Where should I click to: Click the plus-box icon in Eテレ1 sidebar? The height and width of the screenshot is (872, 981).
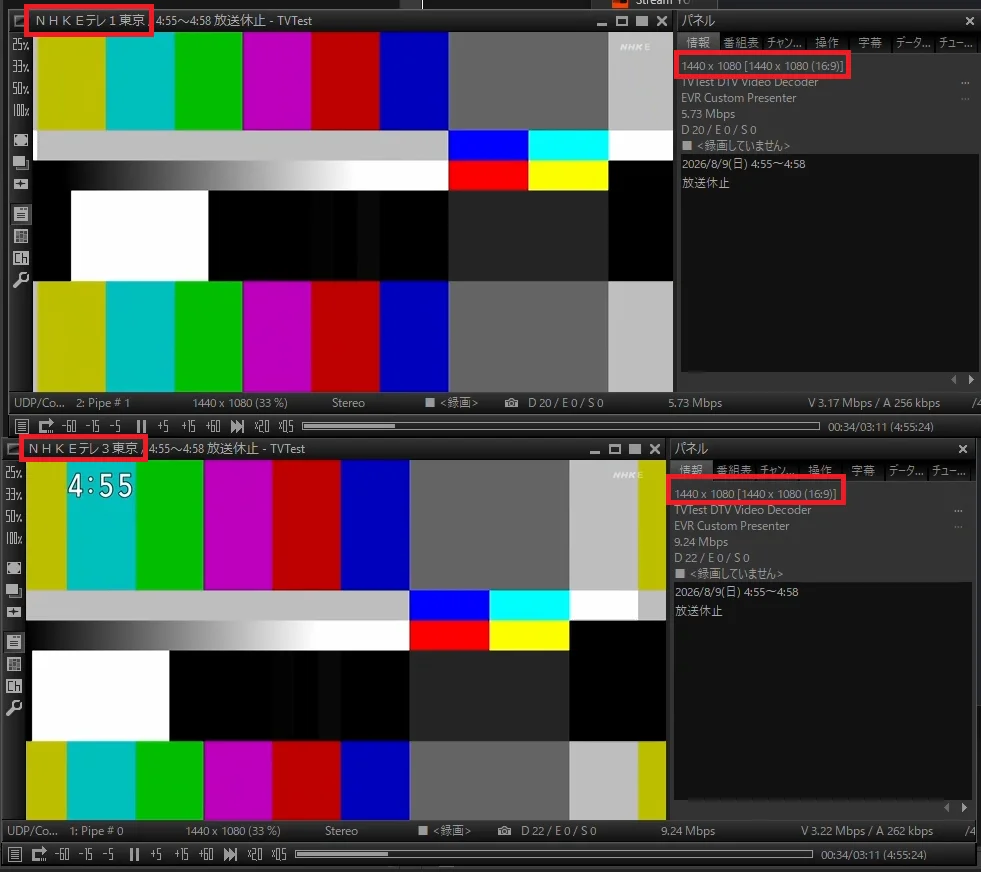21,184
